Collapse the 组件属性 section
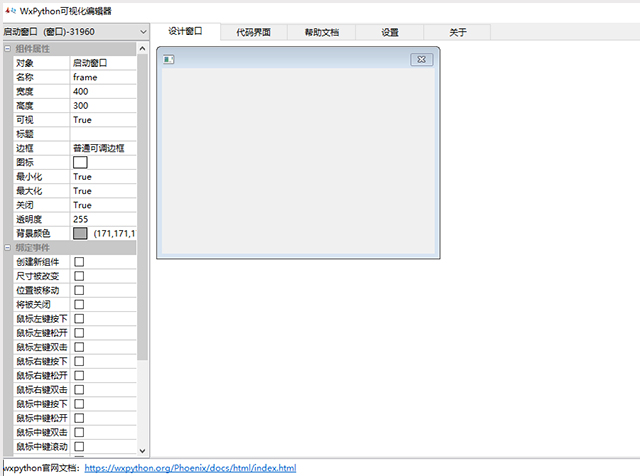640x476 pixels. [7, 49]
